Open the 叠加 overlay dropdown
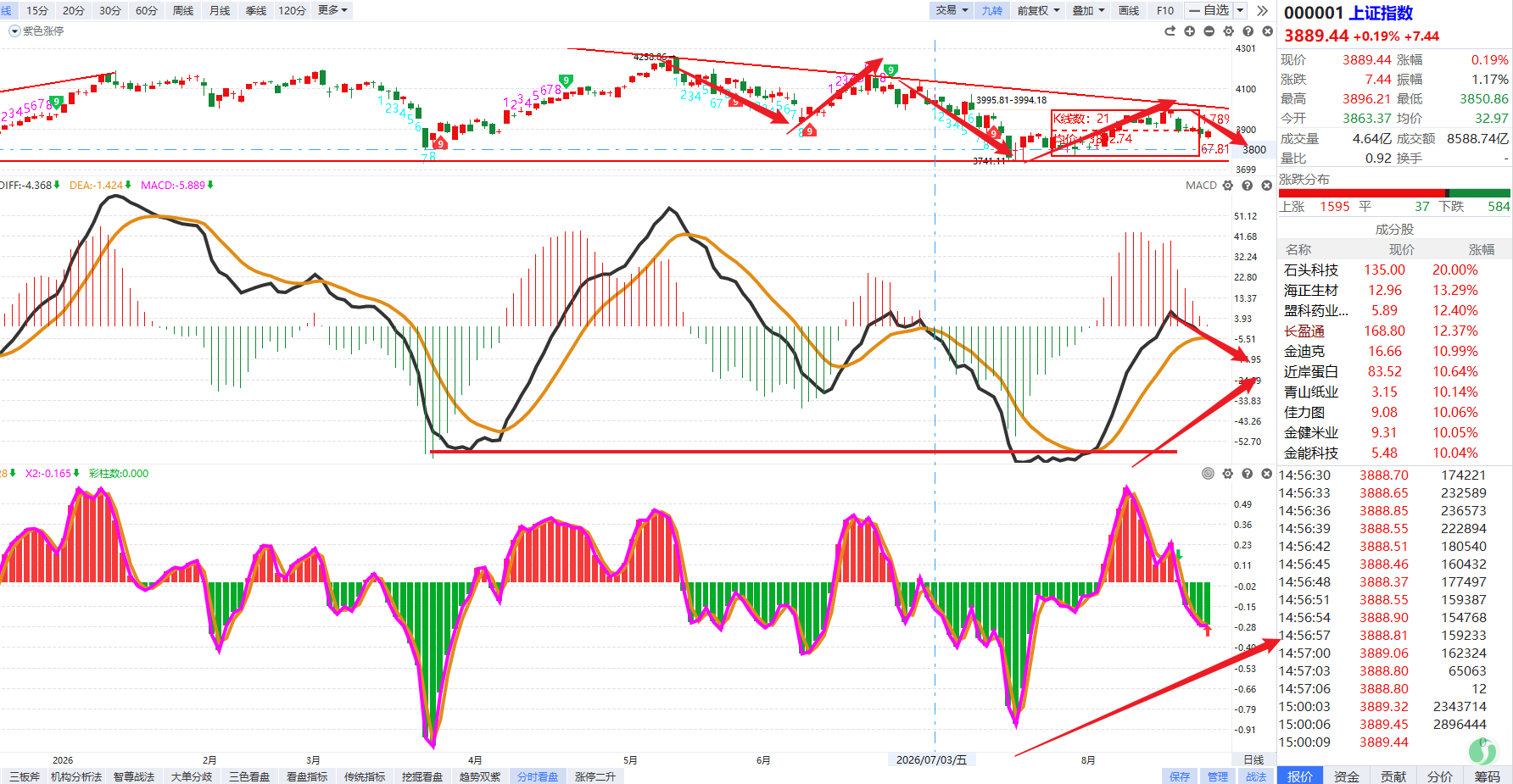This screenshot has height=784, width=1513. 1088,10
